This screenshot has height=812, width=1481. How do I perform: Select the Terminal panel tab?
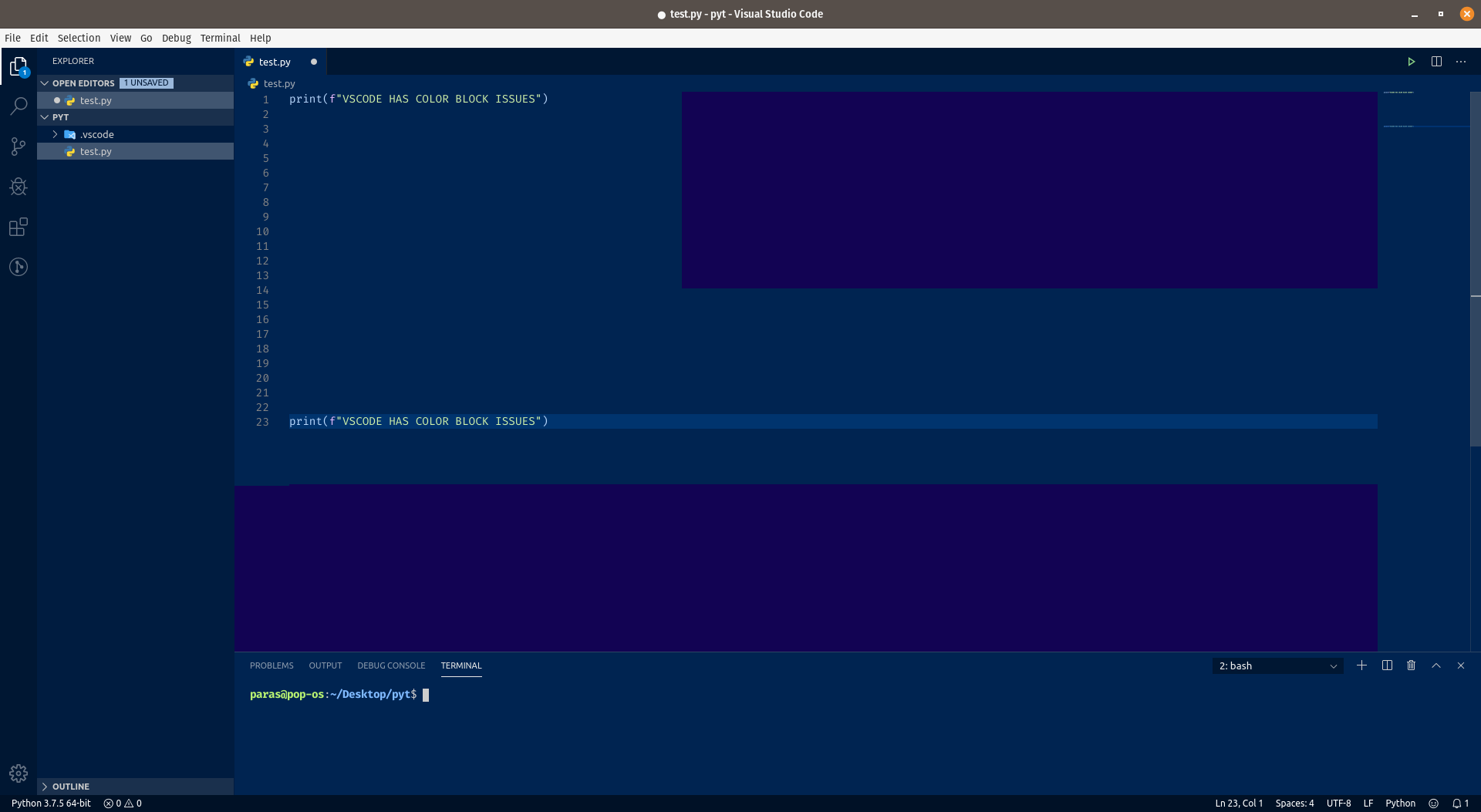461,665
